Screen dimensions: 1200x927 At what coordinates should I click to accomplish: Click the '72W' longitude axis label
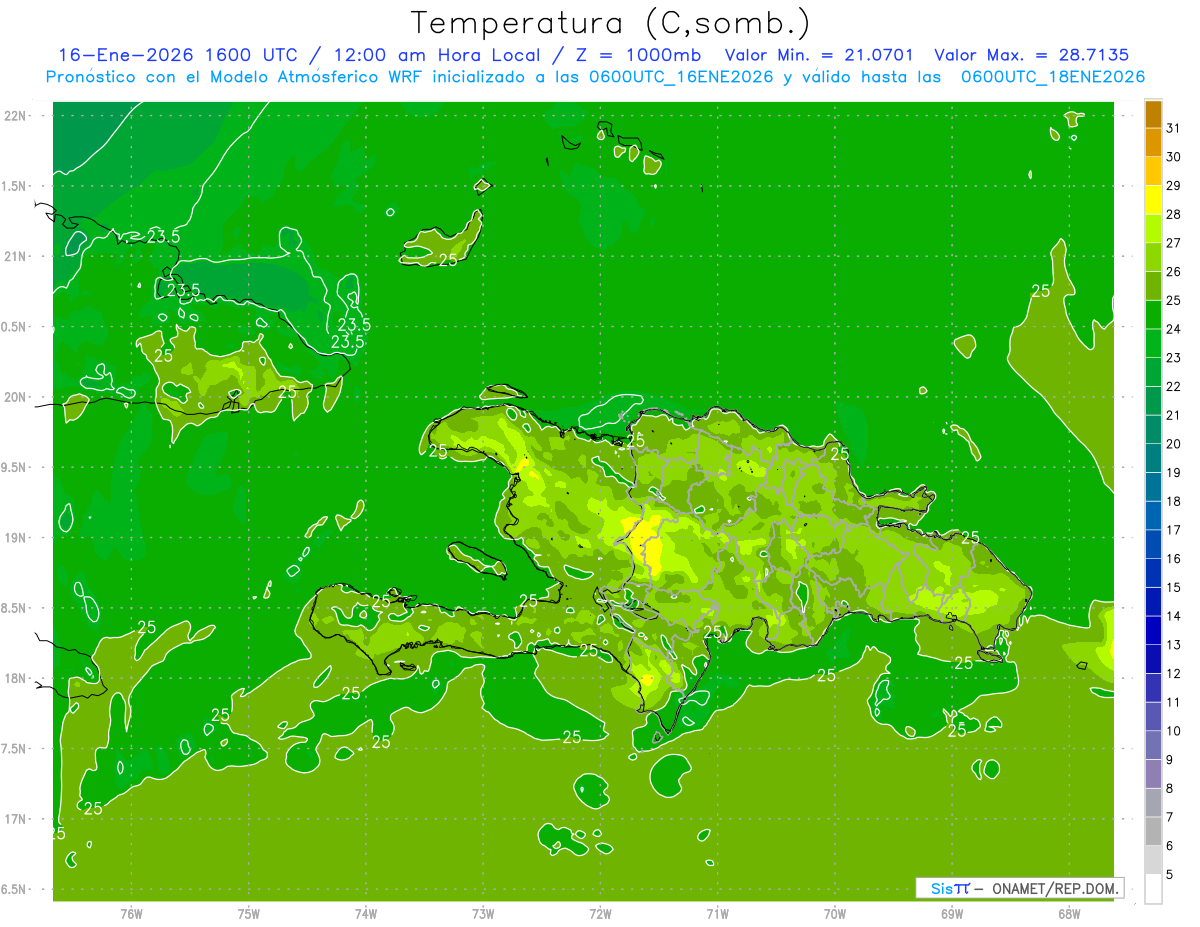600,914
